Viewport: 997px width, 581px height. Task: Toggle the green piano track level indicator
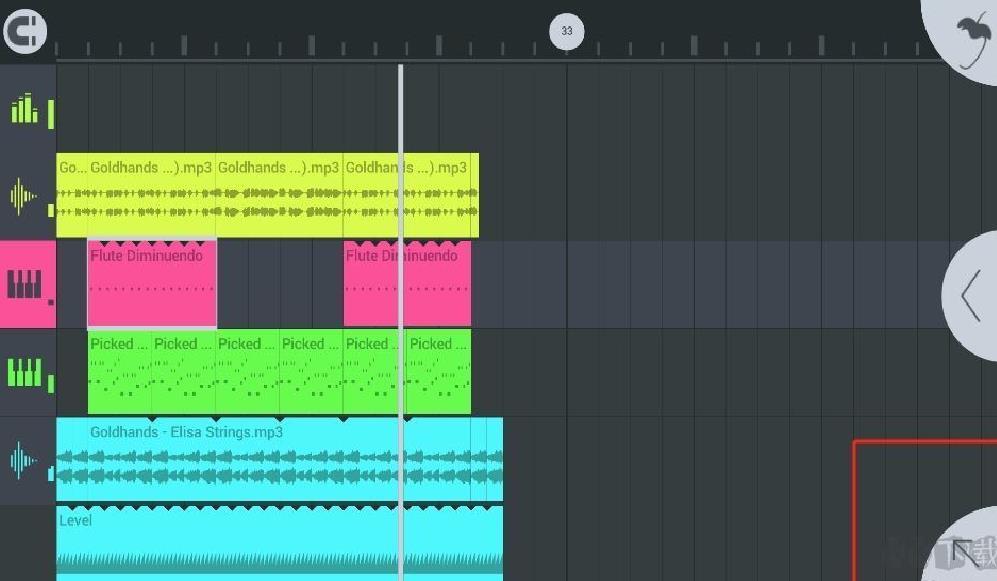tap(51, 384)
